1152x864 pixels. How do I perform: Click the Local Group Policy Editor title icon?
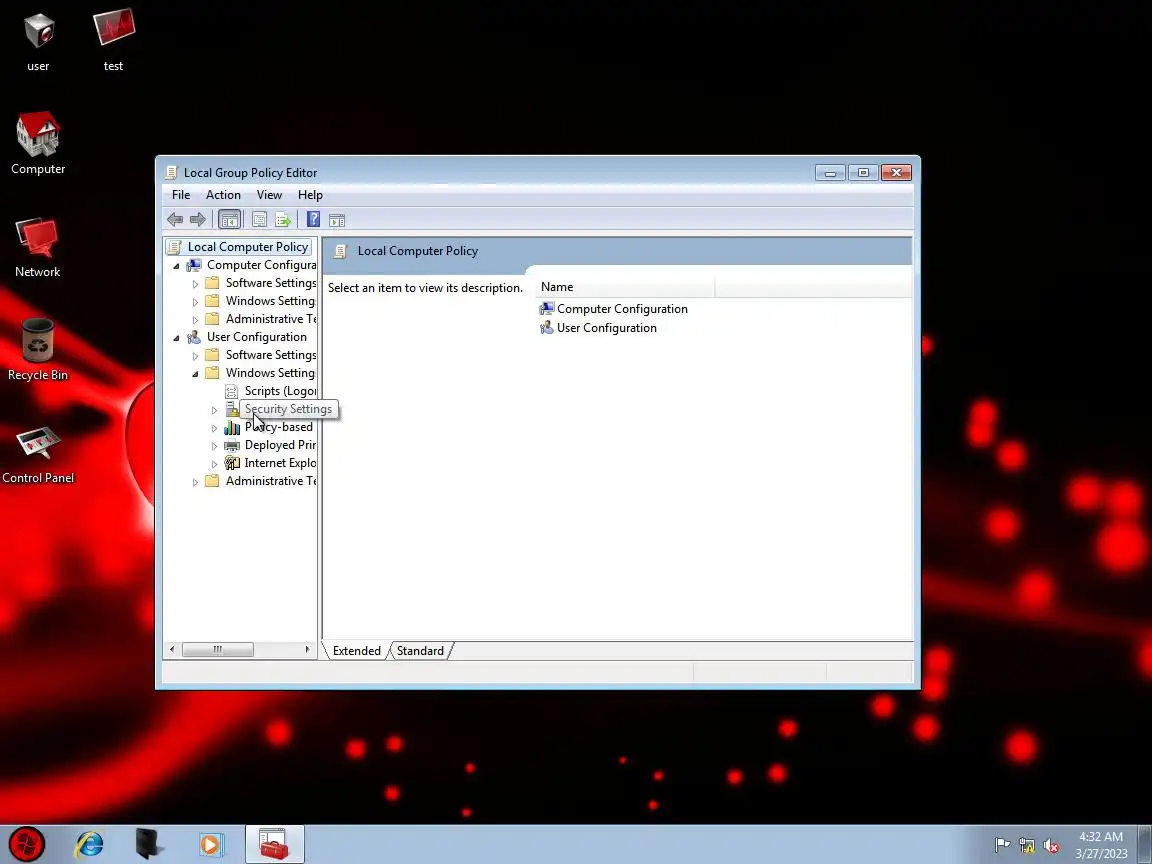[x=171, y=173]
